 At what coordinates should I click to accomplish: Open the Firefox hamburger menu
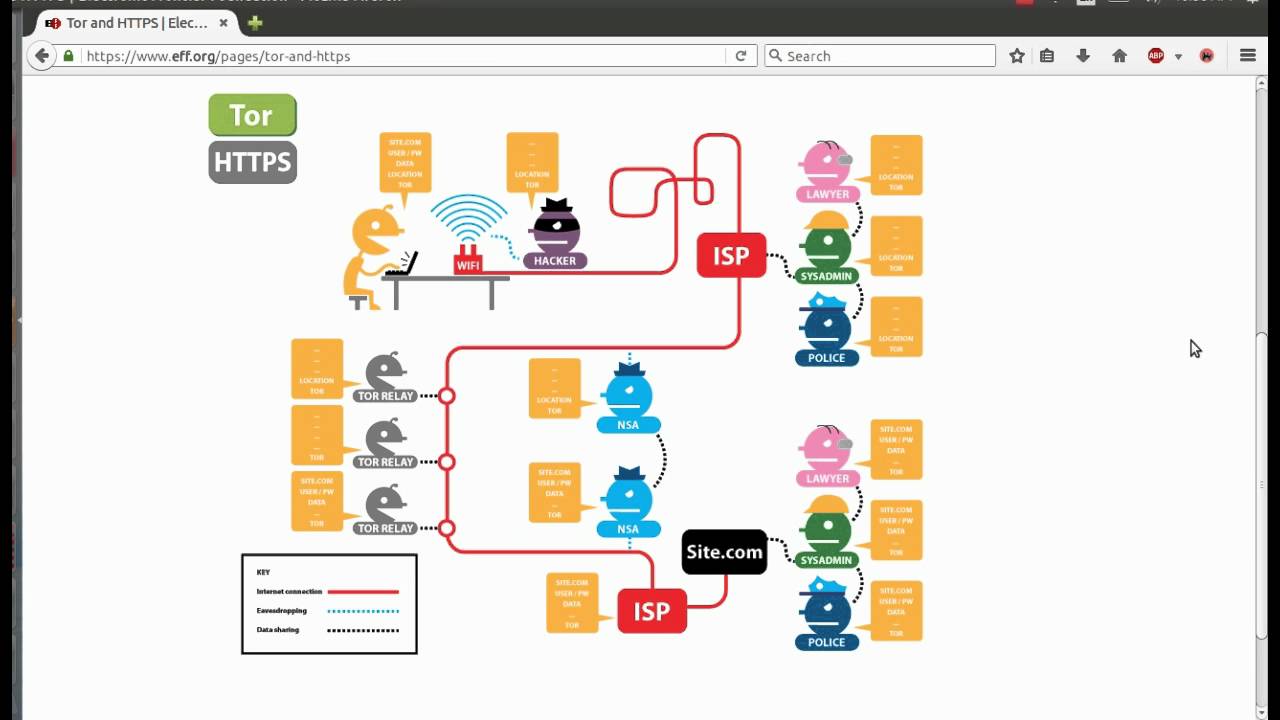pyautogui.click(x=1247, y=56)
